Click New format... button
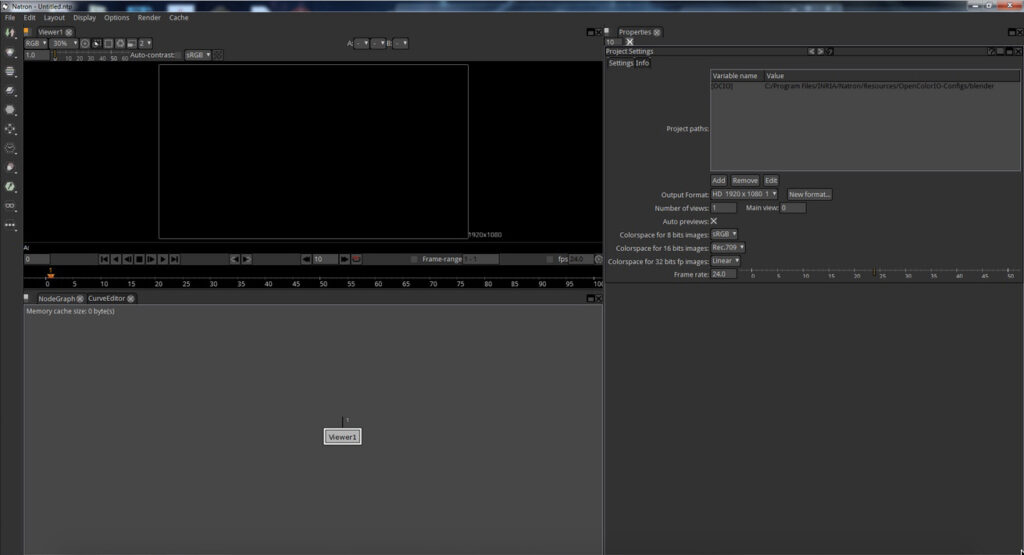 [809, 194]
